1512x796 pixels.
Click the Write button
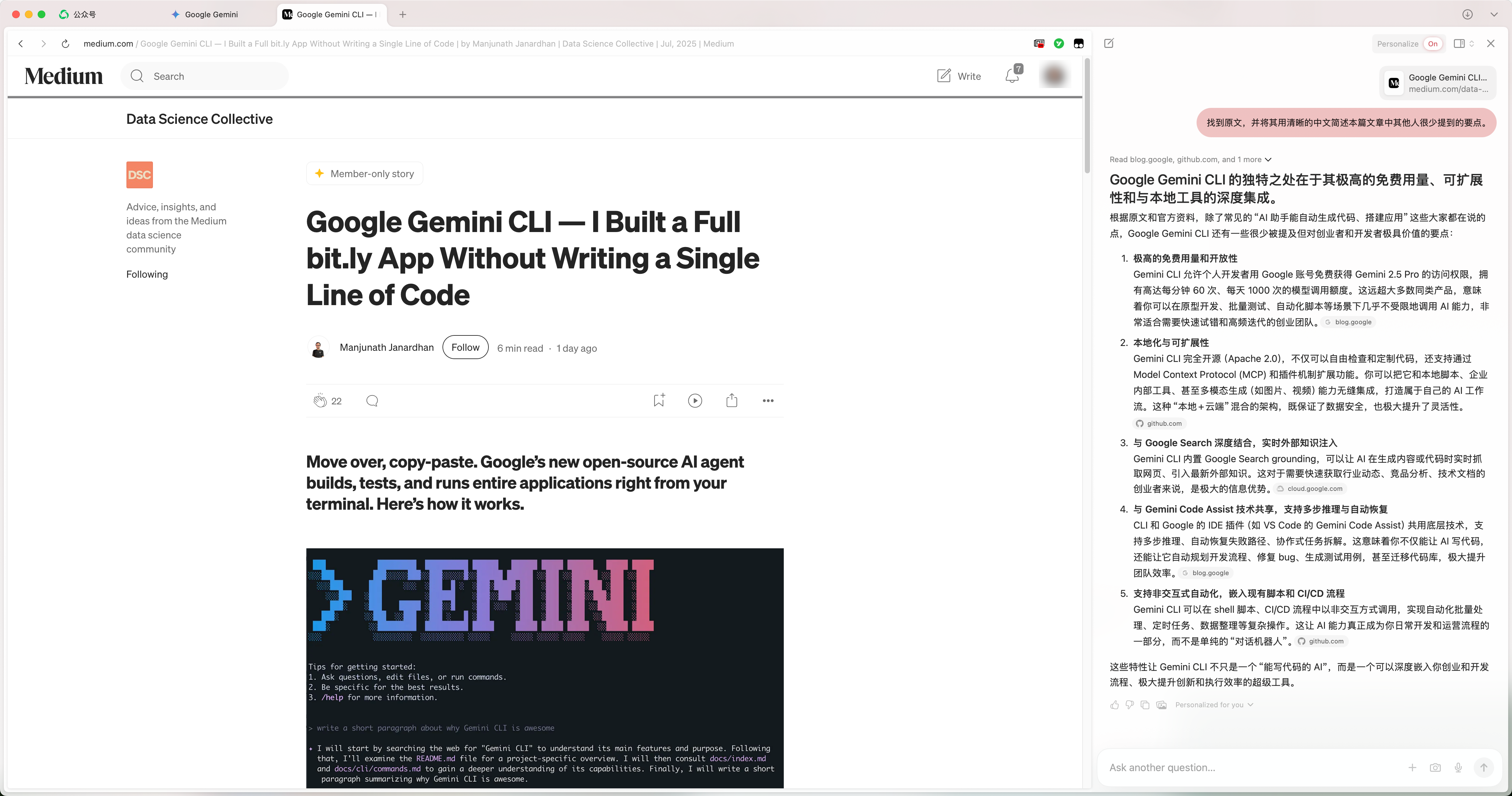[958, 76]
